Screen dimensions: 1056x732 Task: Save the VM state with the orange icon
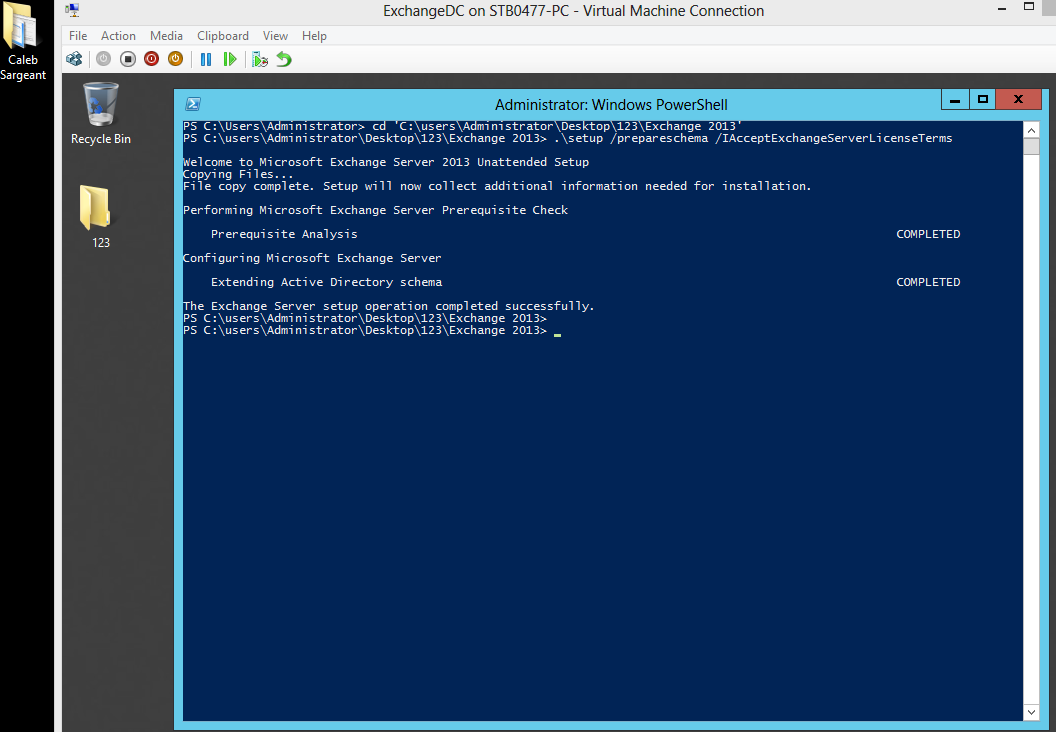click(x=175, y=59)
